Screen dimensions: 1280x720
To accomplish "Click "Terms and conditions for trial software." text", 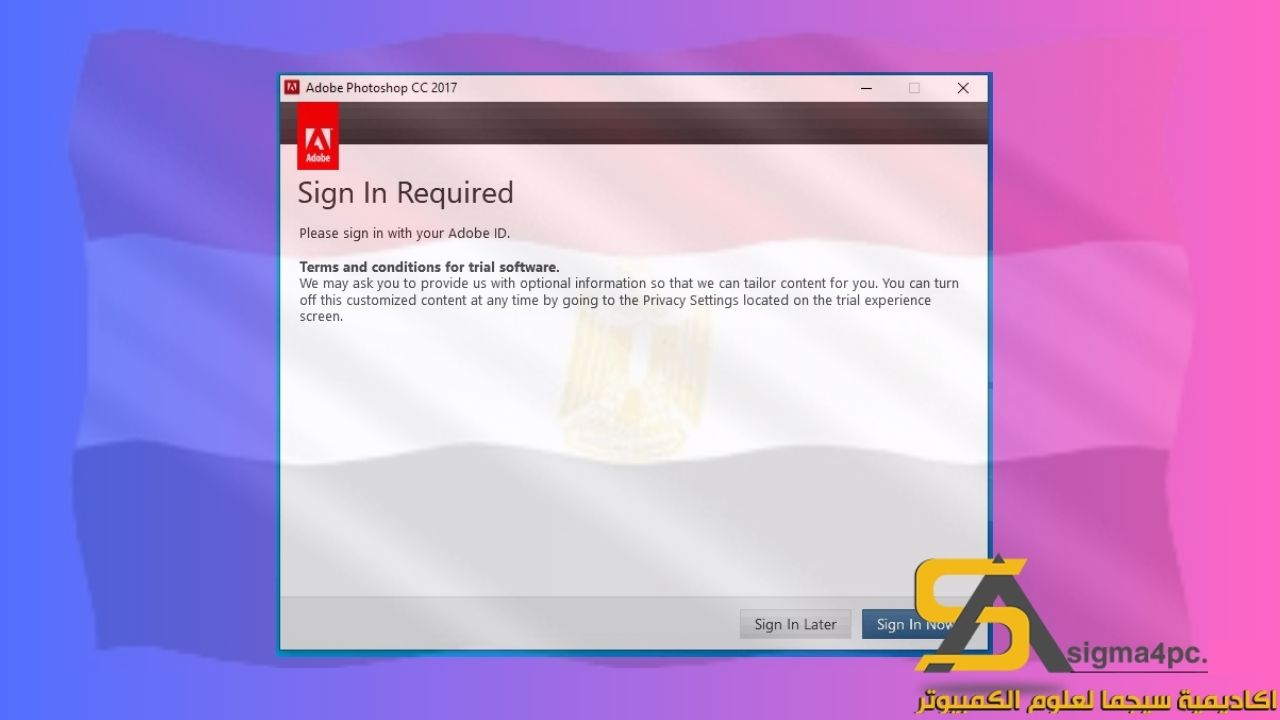I will pyautogui.click(x=429, y=267).
